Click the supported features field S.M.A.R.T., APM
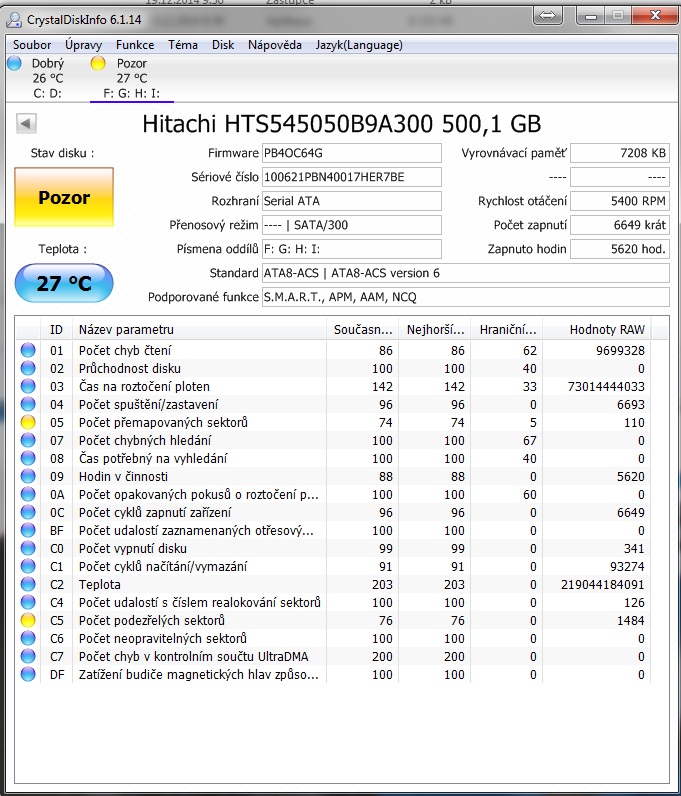Screen dimensions: 681x796 pyautogui.click(x=466, y=297)
